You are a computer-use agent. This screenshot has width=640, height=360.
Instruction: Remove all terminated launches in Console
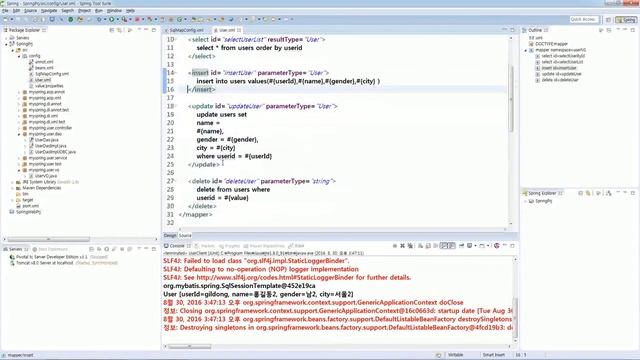(x=410, y=246)
